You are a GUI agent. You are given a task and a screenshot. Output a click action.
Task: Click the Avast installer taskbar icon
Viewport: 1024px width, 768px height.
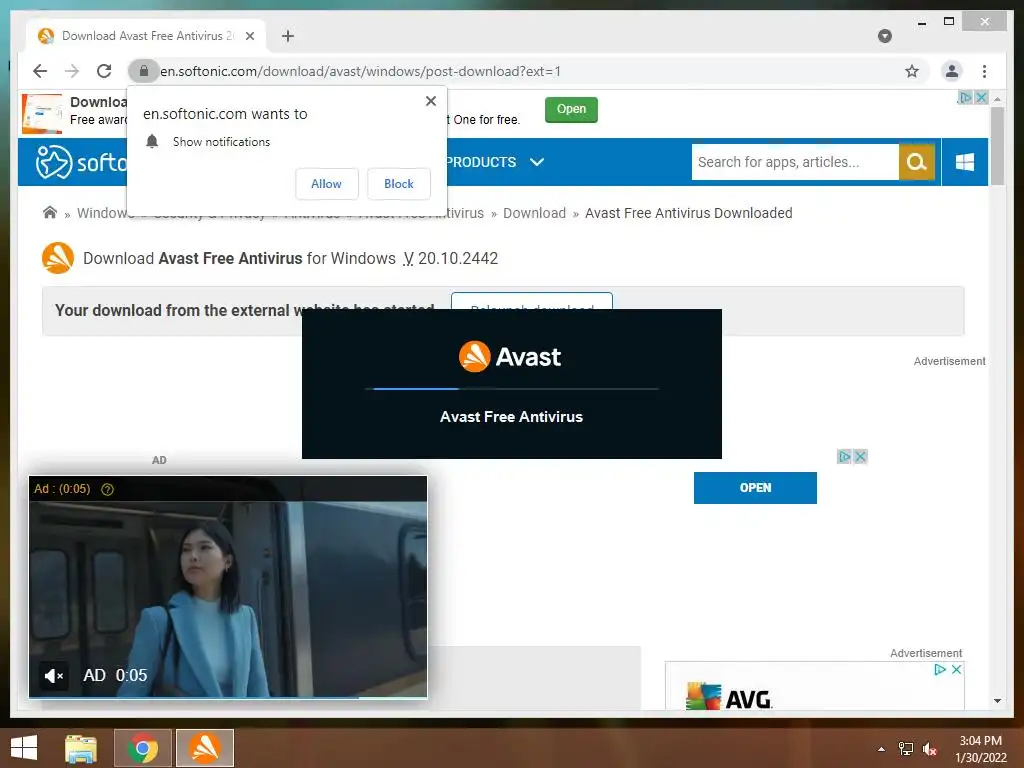[x=205, y=748]
